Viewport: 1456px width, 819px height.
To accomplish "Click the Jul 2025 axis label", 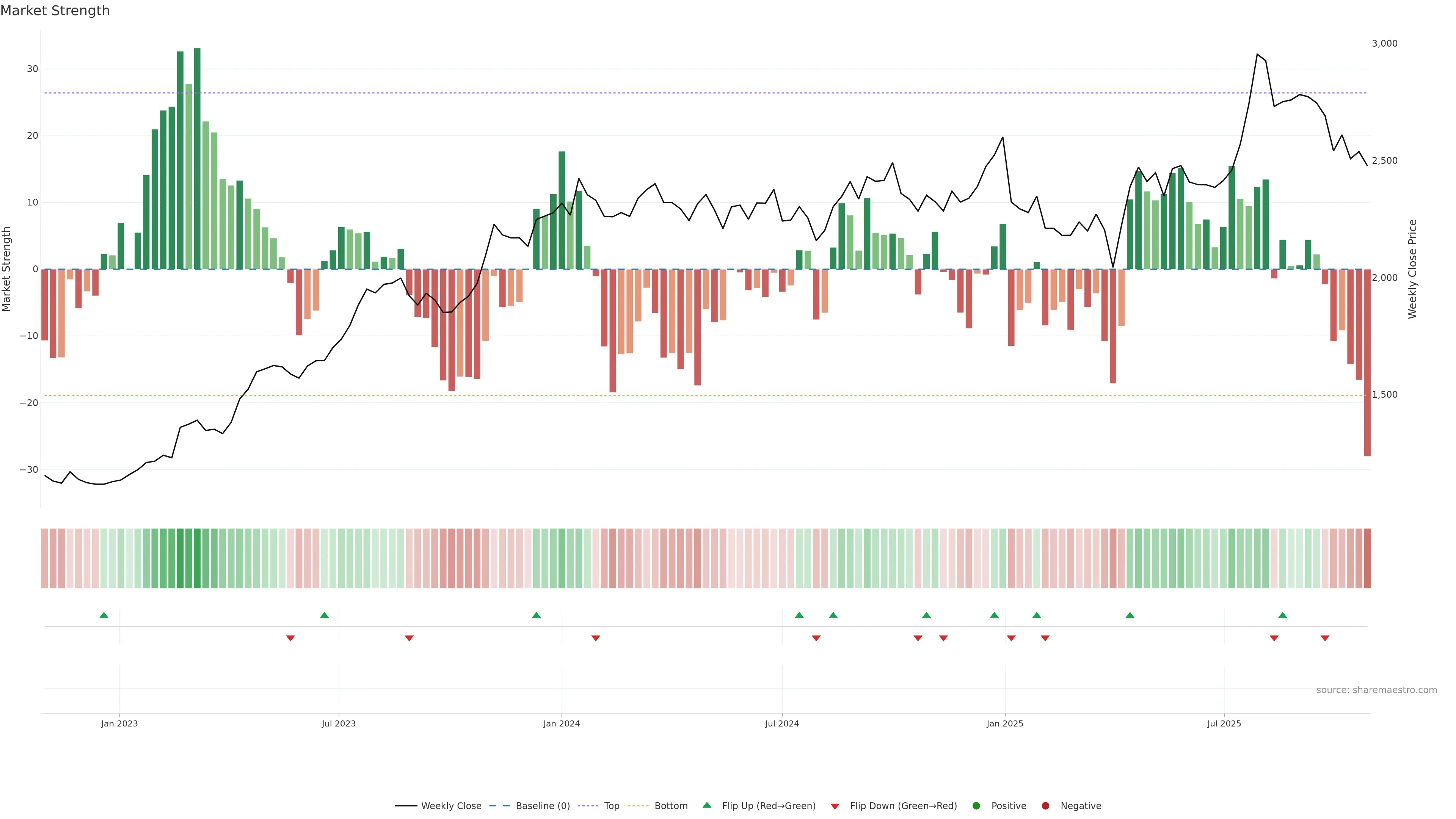I will (1224, 723).
